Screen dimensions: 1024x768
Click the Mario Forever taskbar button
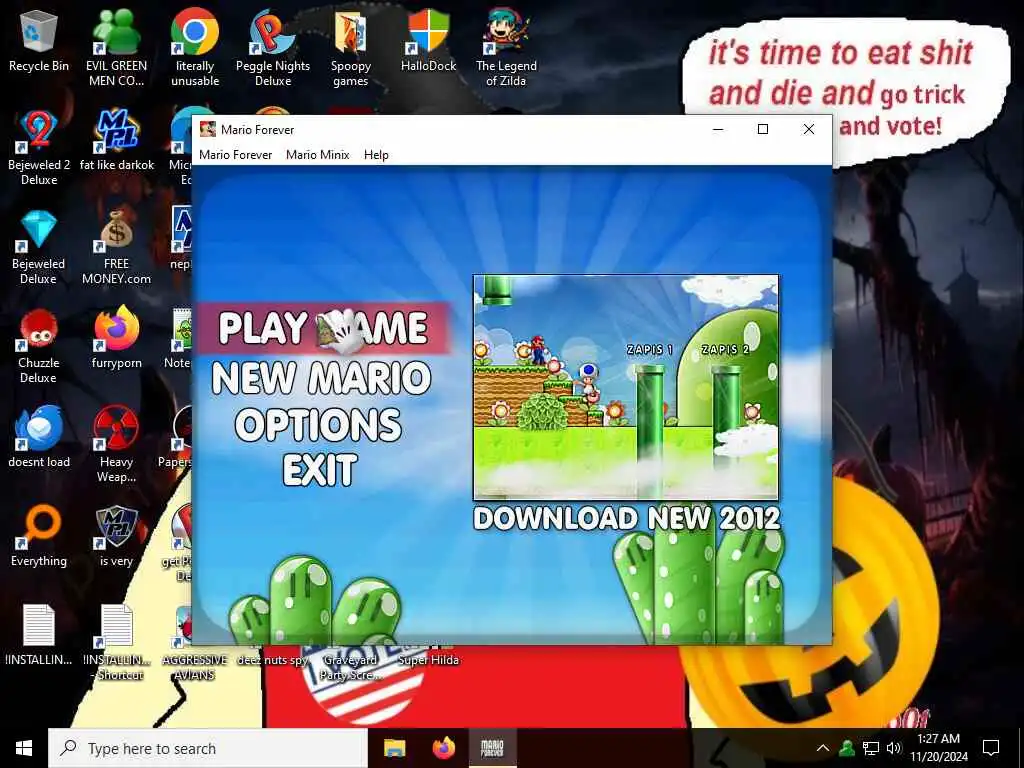492,748
